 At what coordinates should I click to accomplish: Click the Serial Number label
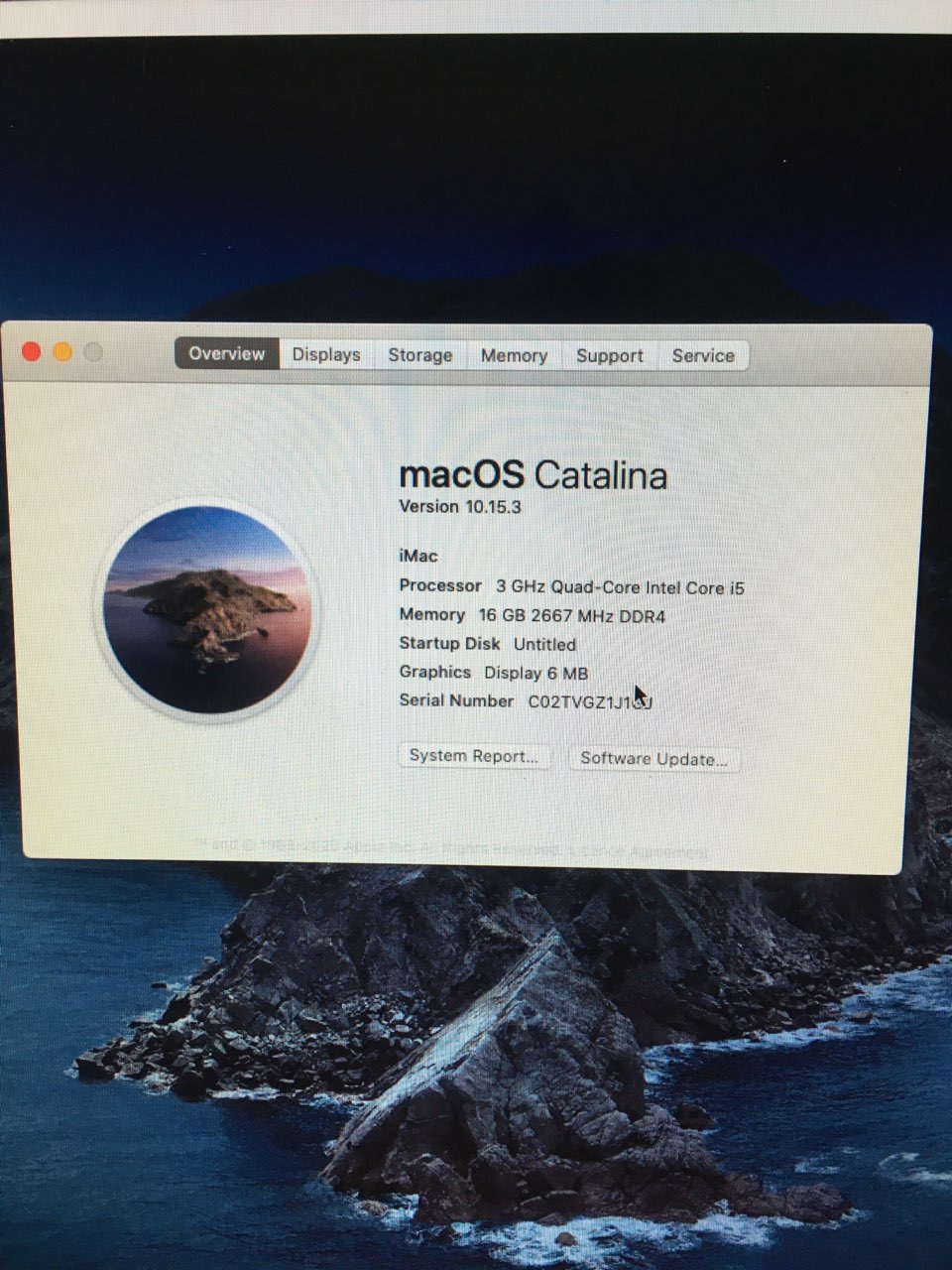click(456, 700)
